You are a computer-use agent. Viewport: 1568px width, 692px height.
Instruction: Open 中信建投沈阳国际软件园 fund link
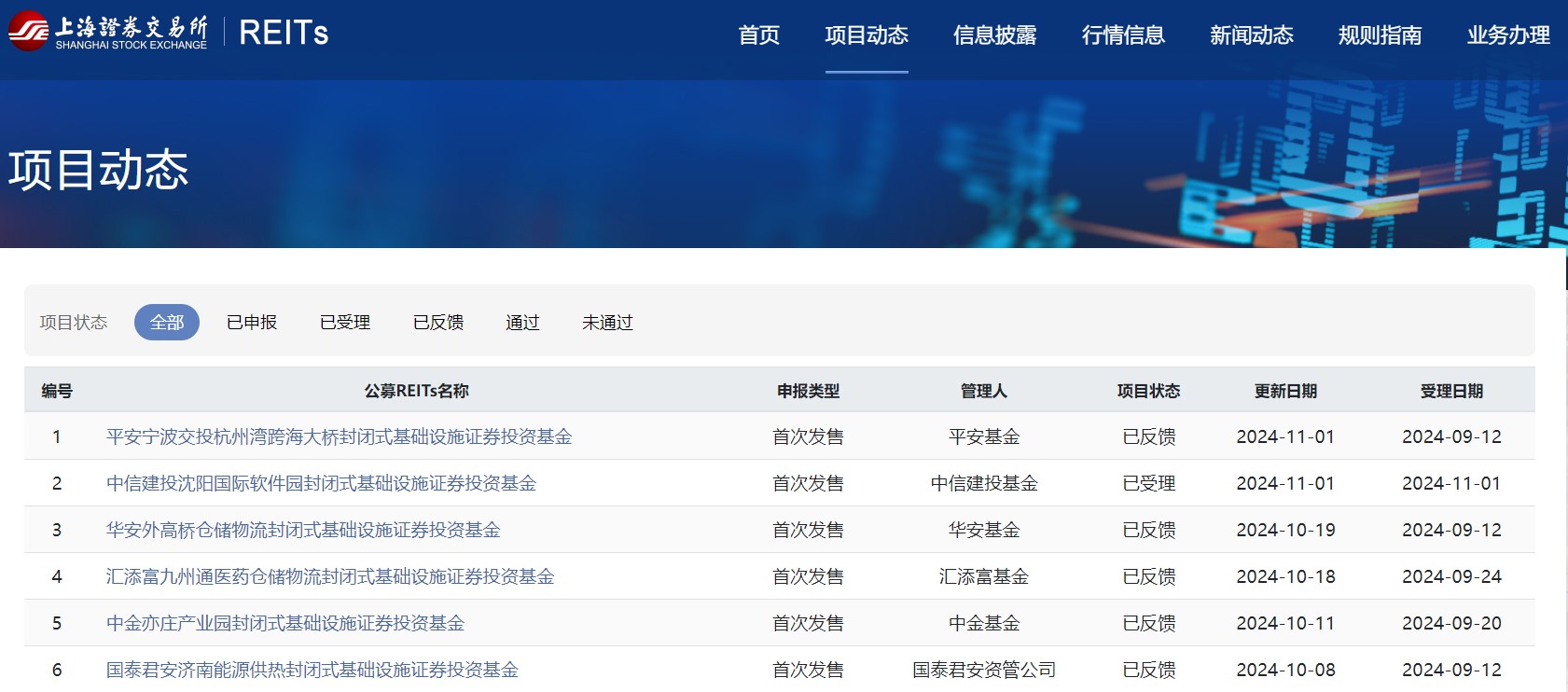coord(321,483)
